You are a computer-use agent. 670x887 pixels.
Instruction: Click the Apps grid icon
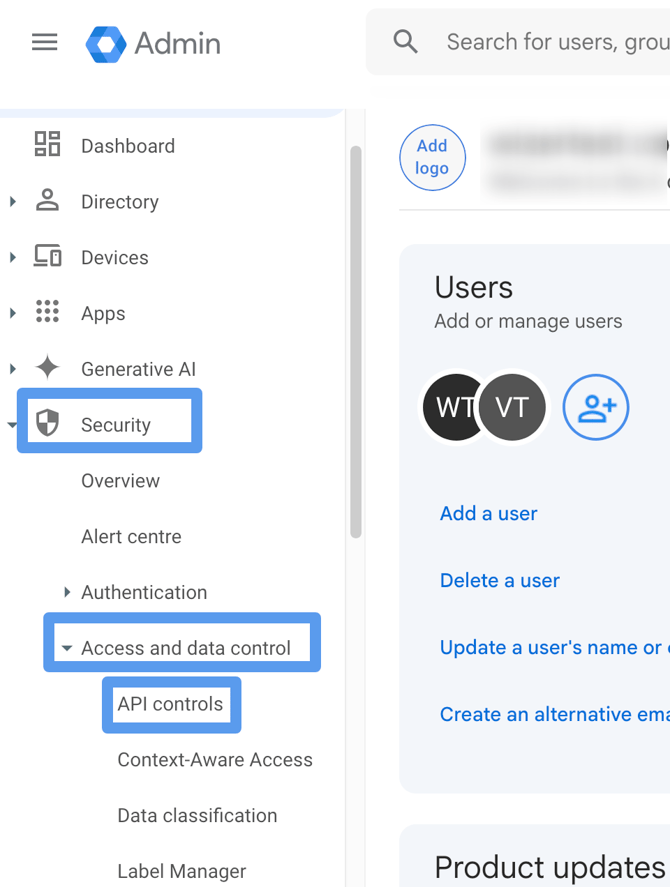click(x=47, y=313)
